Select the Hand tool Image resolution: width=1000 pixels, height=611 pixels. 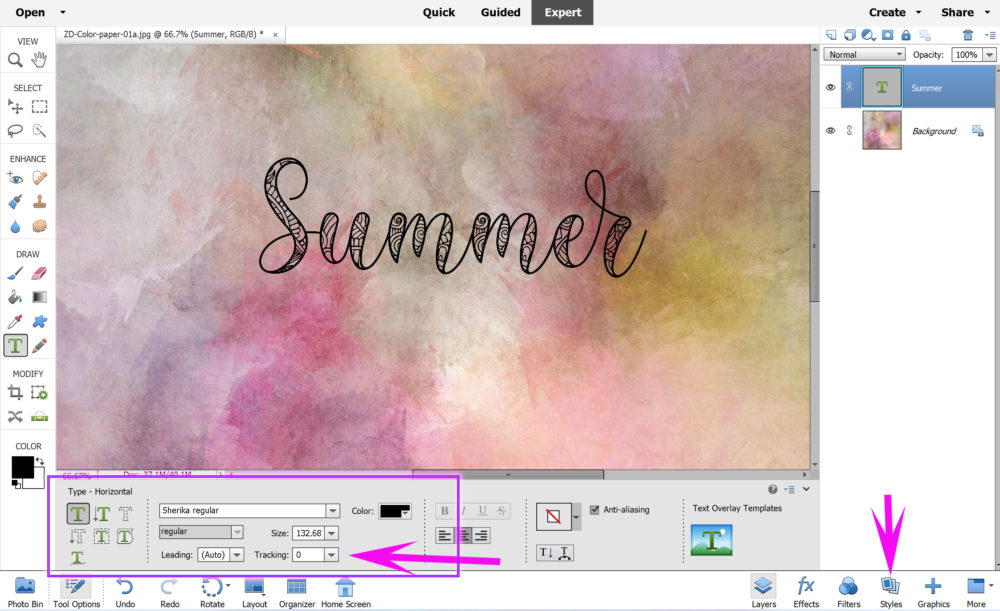(40, 60)
